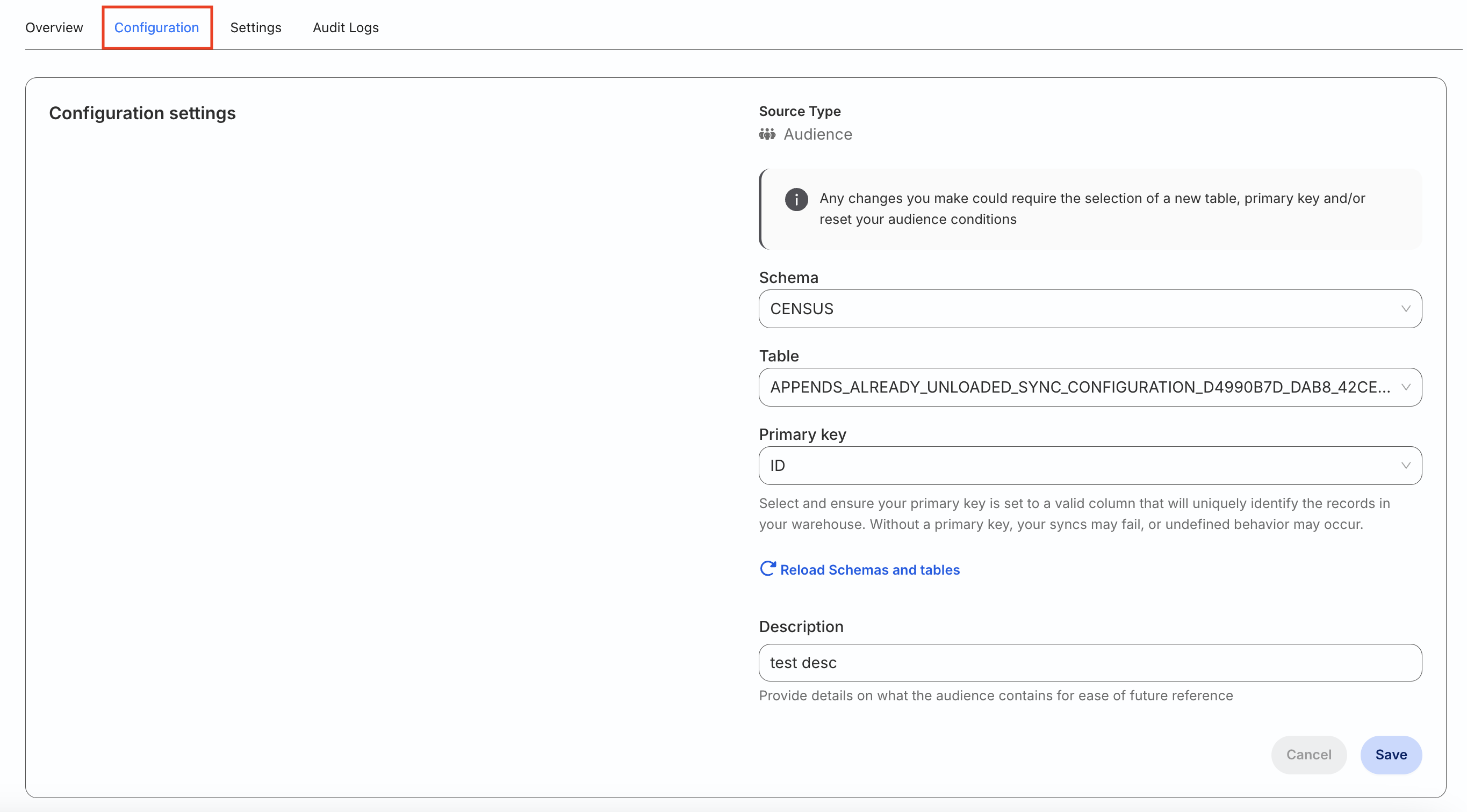
Task: Open the Audit Logs tab
Action: [346, 27]
